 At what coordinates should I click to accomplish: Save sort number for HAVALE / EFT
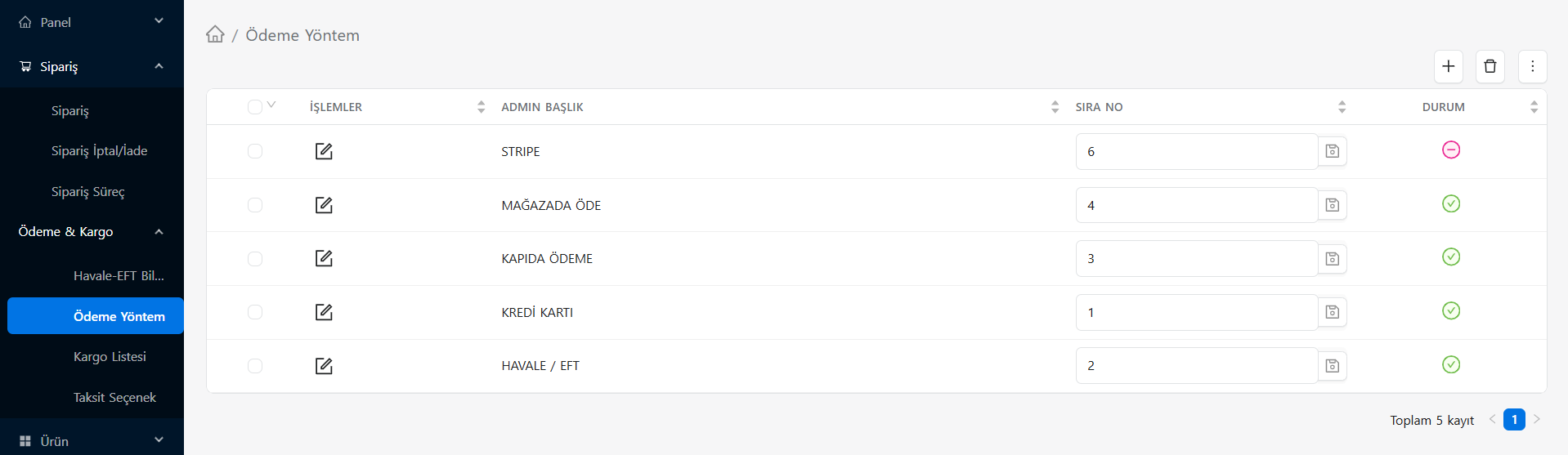point(1332,366)
